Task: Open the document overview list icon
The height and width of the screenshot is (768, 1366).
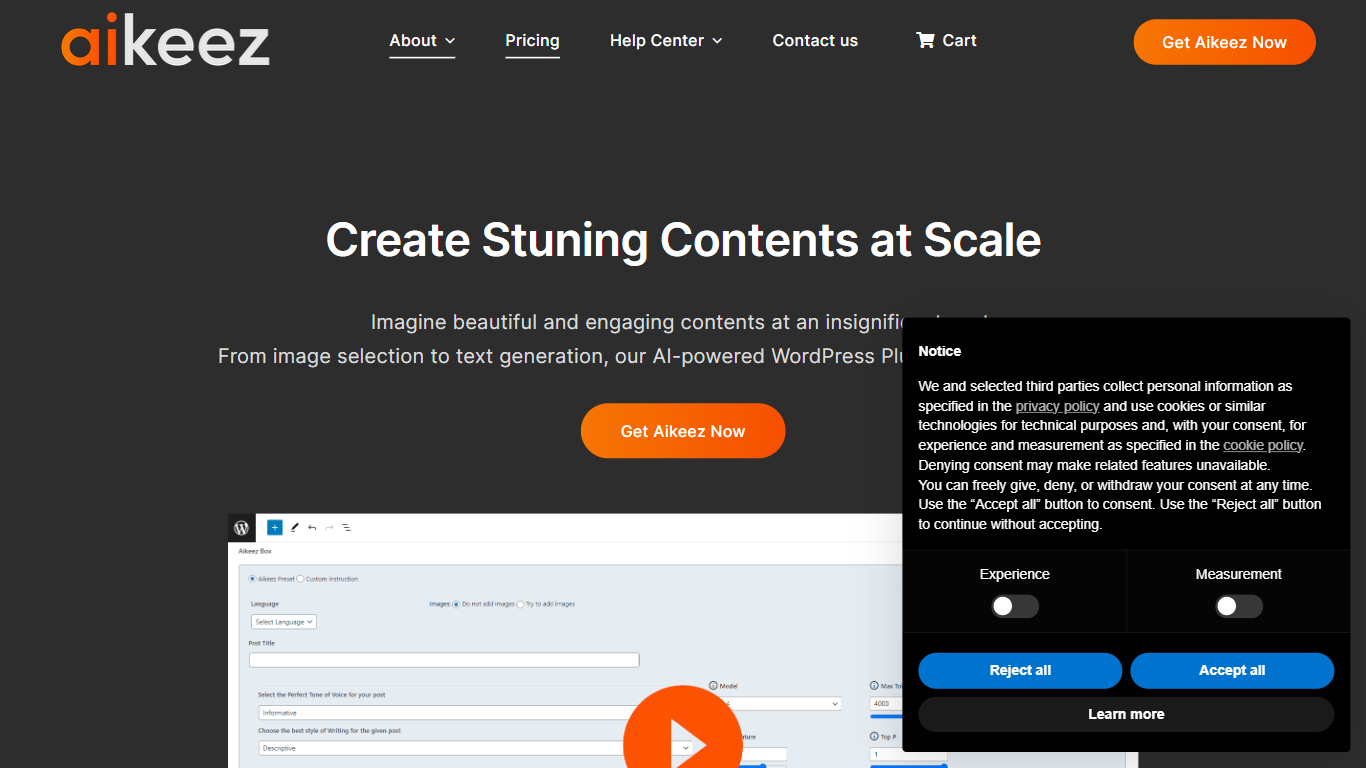Action: tap(346, 527)
